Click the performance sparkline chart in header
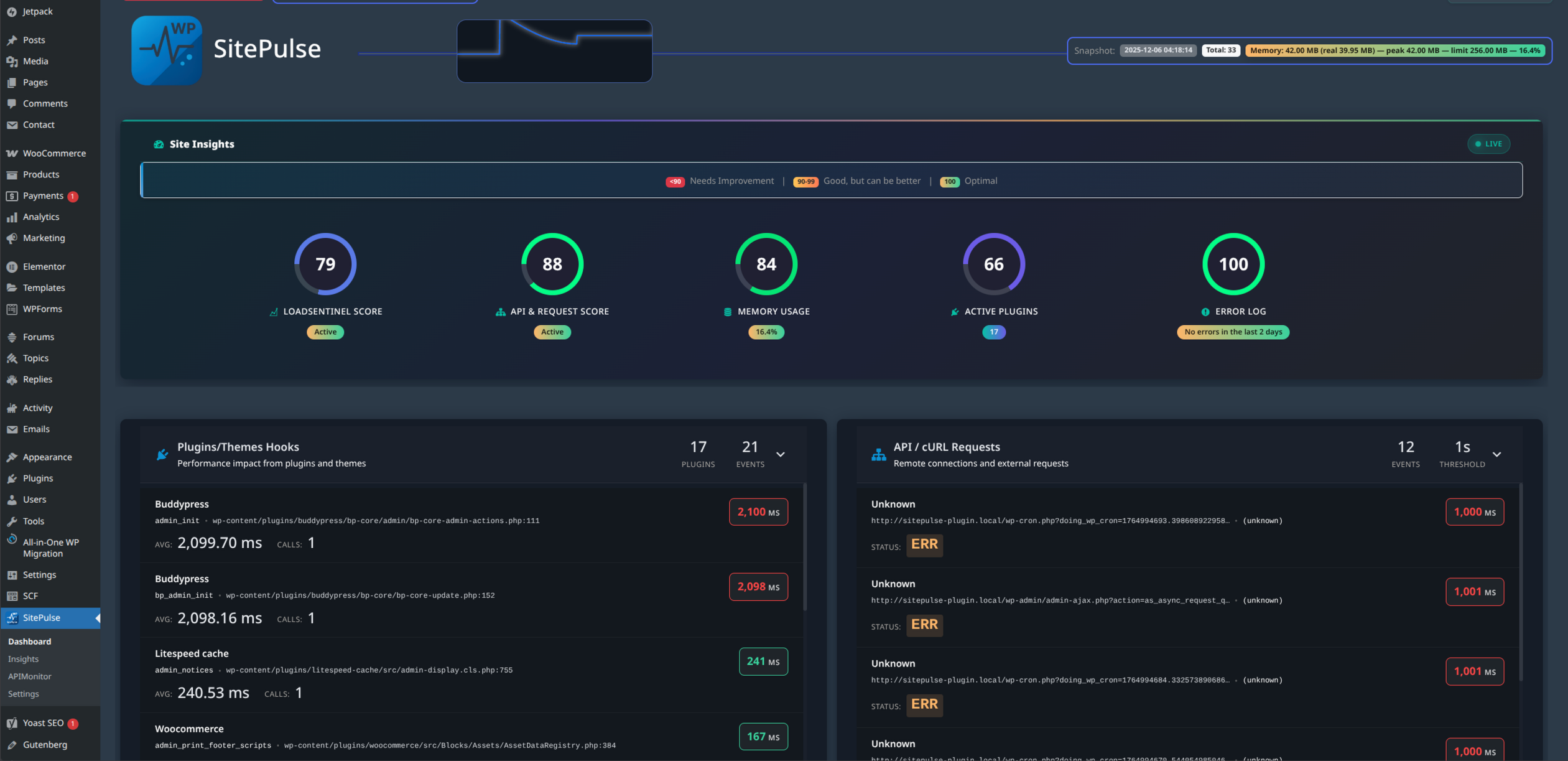This screenshot has width=1568, height=761. [x=554, y=51]
